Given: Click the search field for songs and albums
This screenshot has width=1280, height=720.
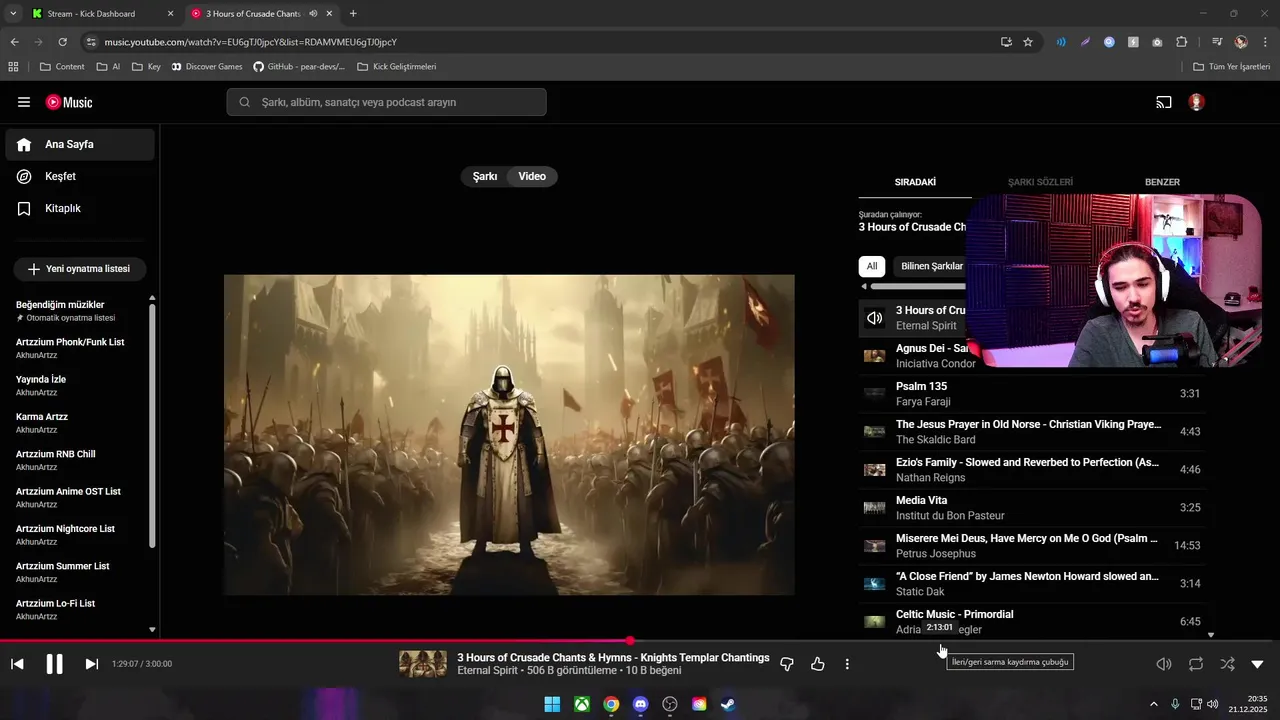Looking at the screenshot, I should point(386,102).
